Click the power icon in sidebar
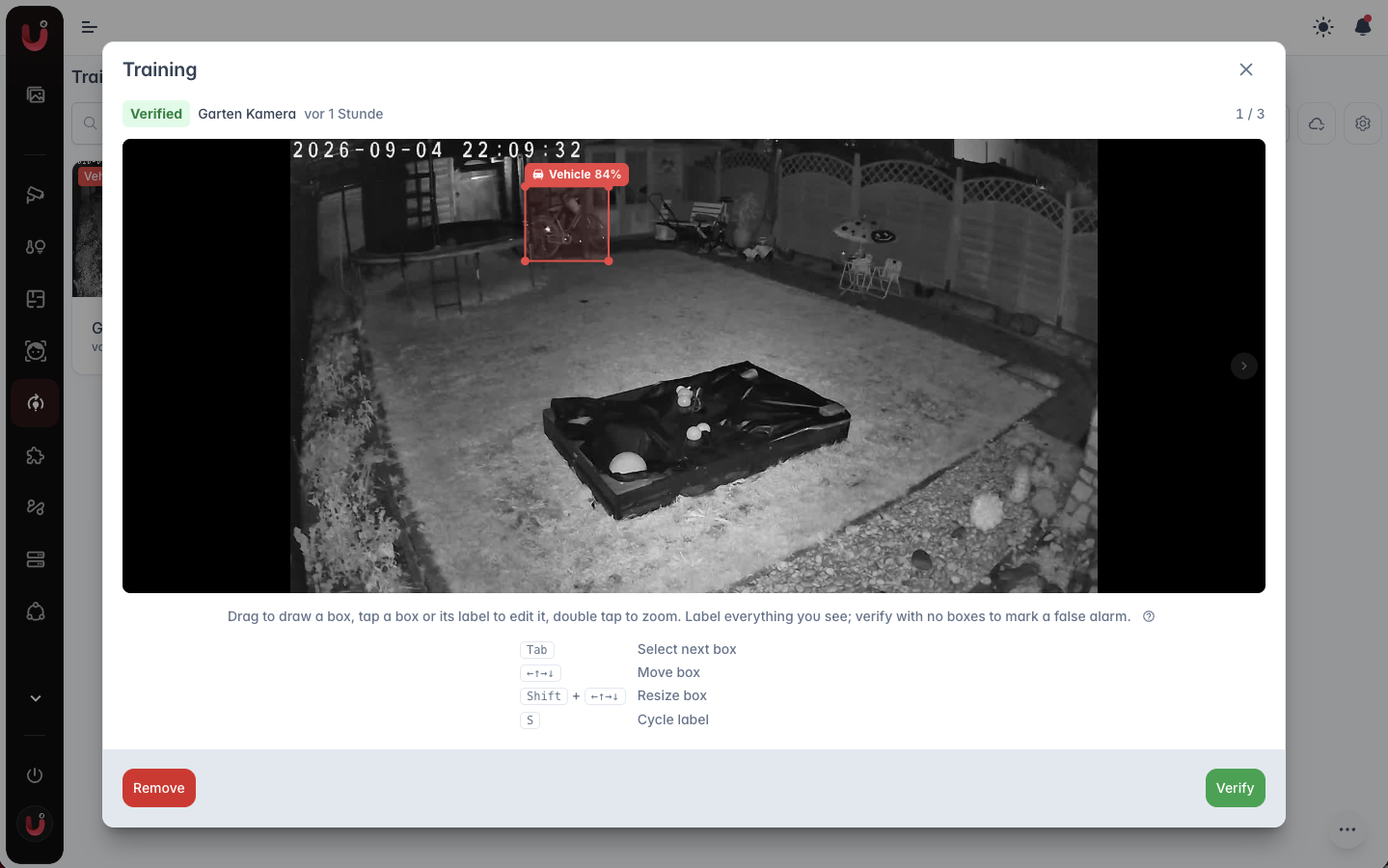Viewport: 1388px width, 868px height. [35, 775]
